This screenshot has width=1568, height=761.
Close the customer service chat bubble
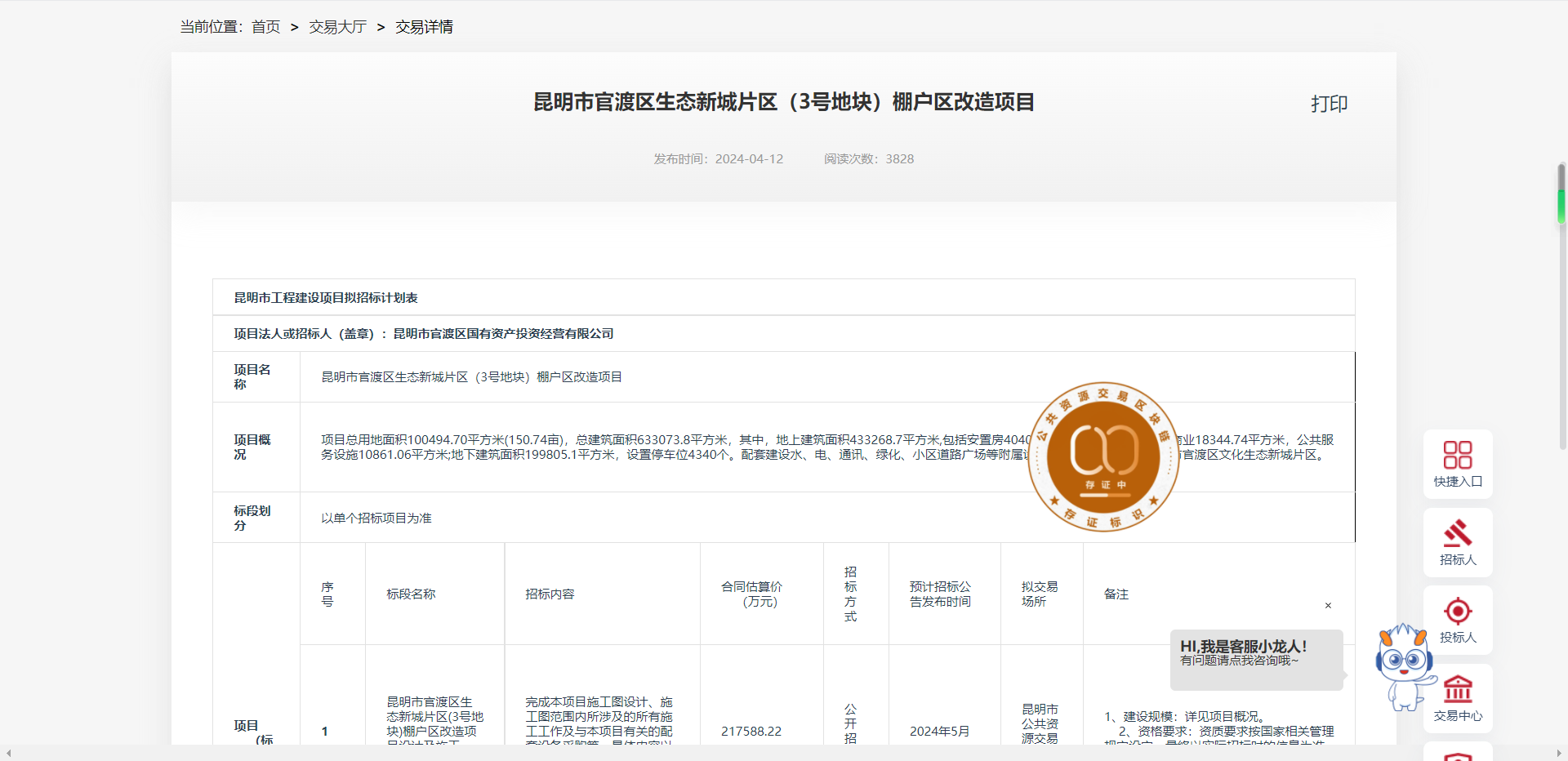1328,606
